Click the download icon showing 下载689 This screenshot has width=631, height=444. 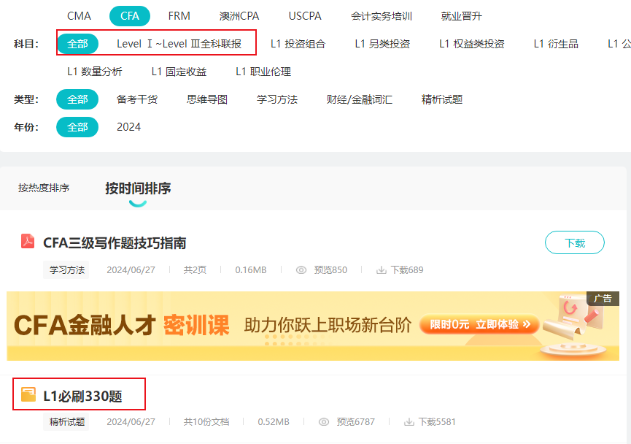381,270
